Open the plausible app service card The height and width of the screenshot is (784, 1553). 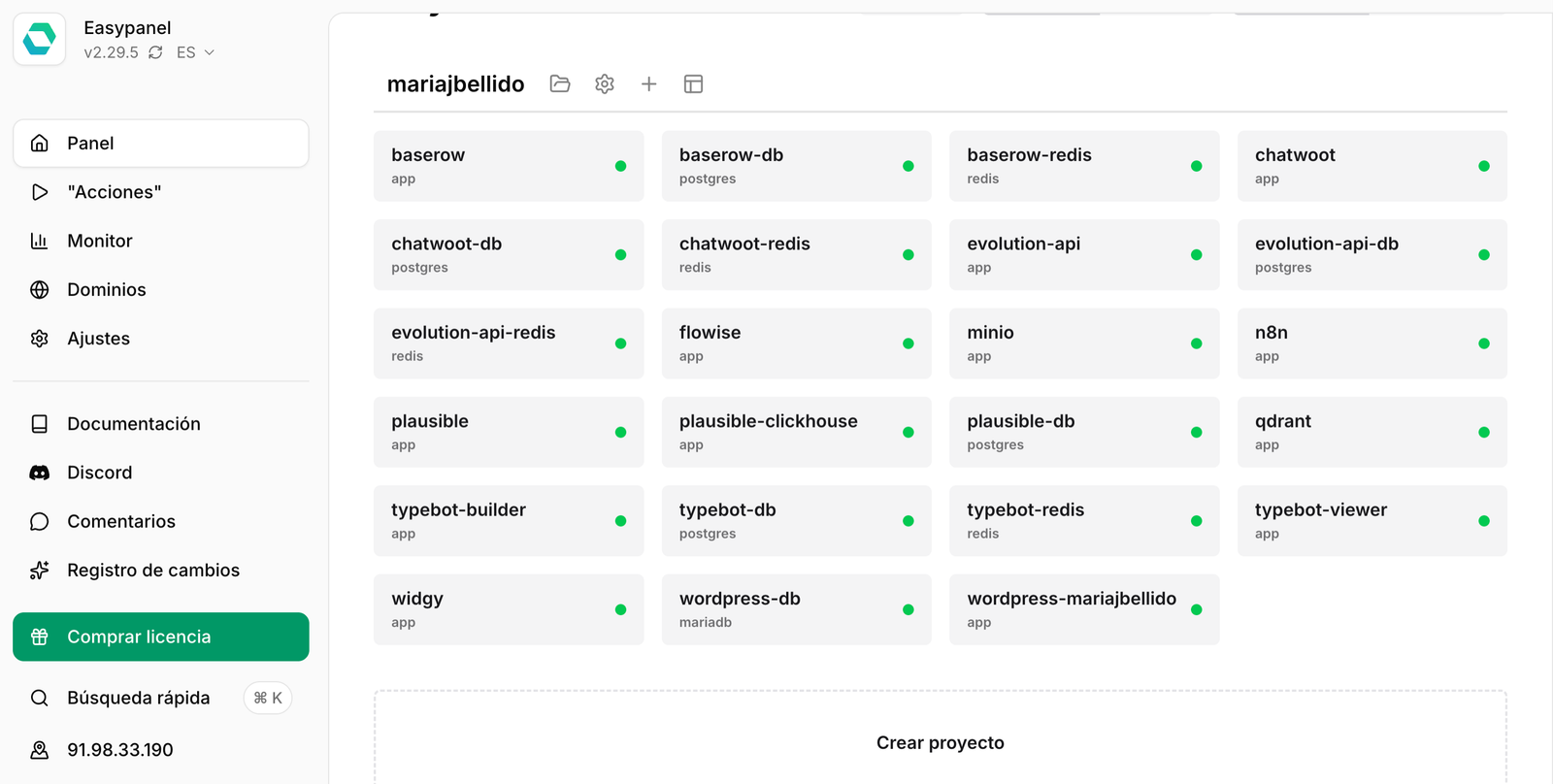[509, 433]
